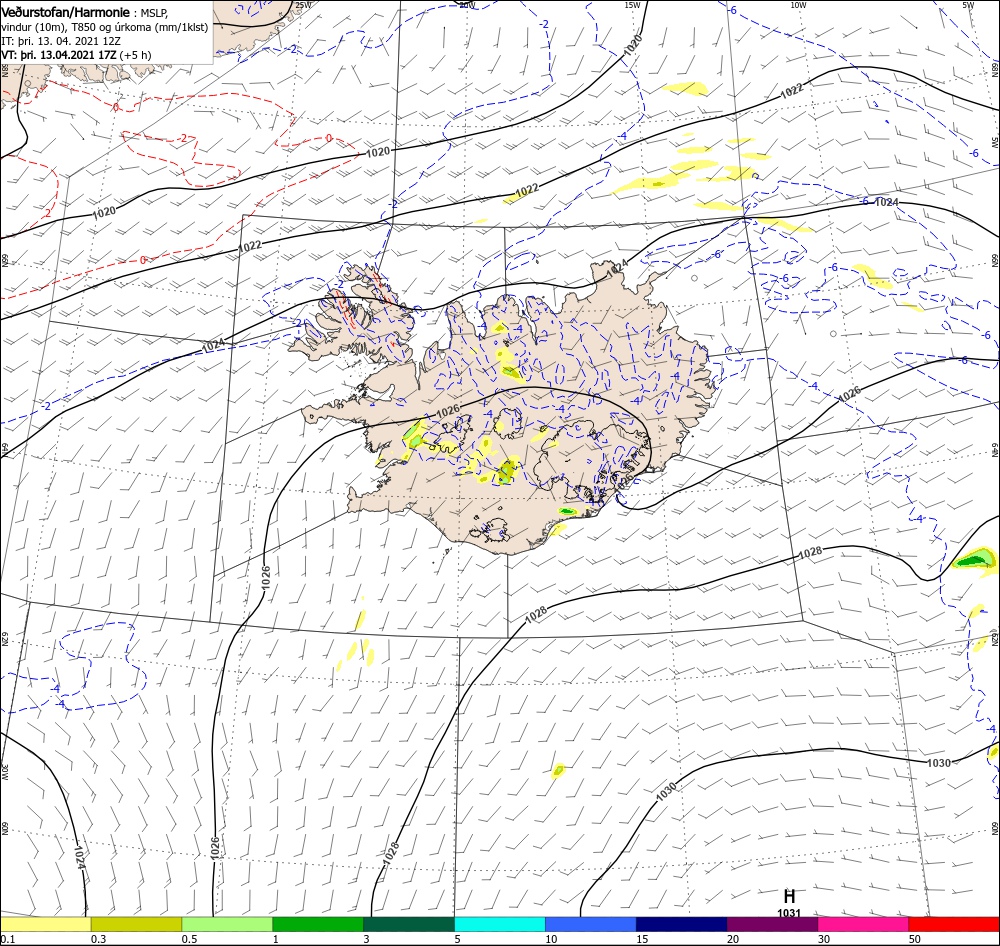Click the olive 0.3–0.5 legend swatch
Viewport: 1000px width, 946px height.
pos(136,924)
